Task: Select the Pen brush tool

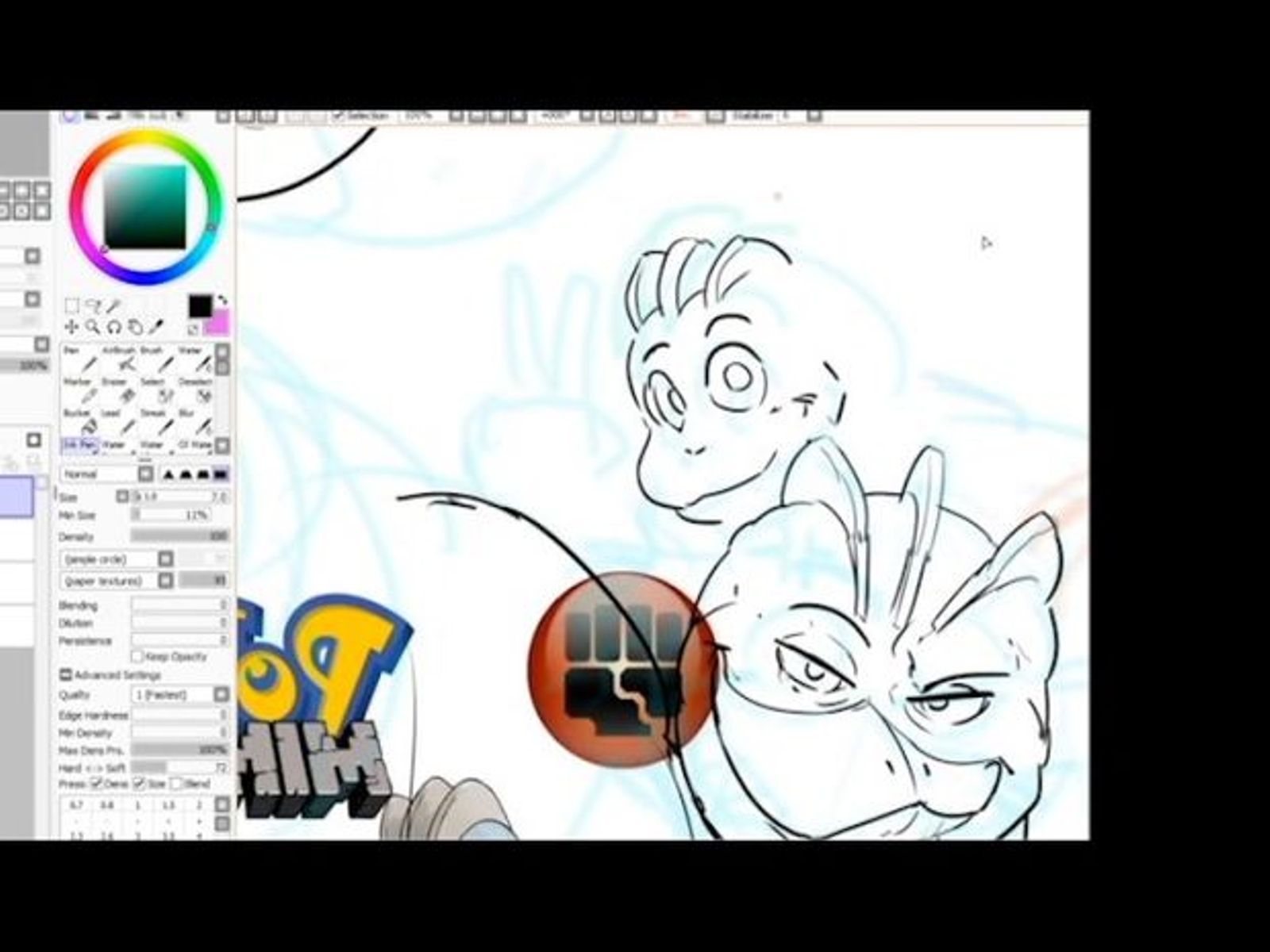Action: pos(79,360)
